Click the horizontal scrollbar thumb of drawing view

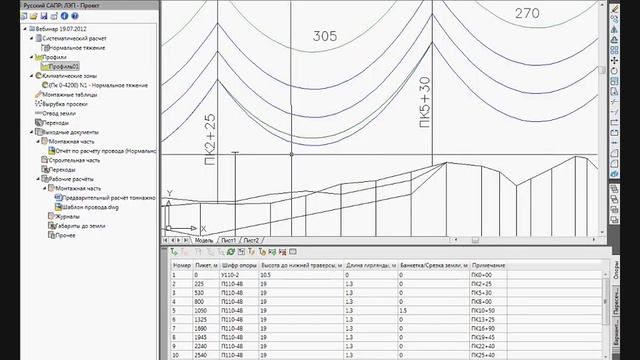(475, 240)
